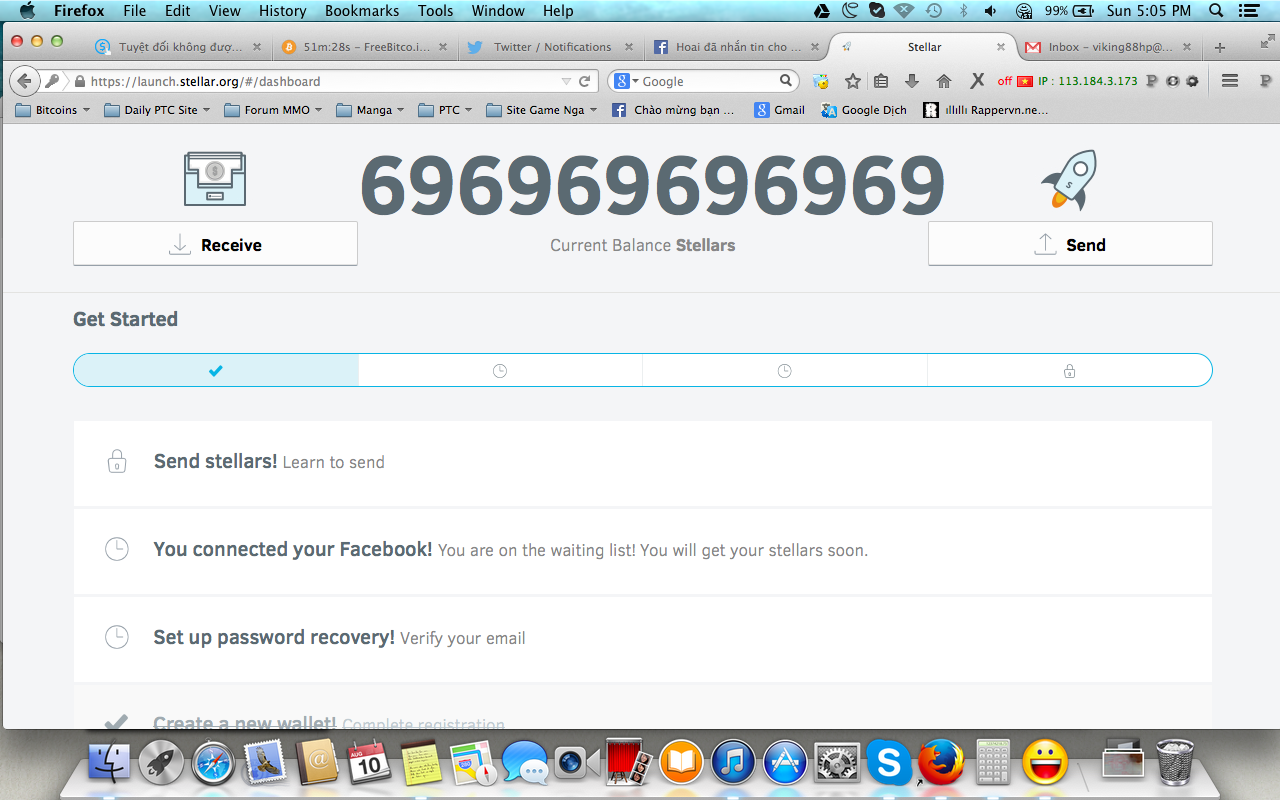
Task: Open System Preferences from the dock
Action: (837, 765)
